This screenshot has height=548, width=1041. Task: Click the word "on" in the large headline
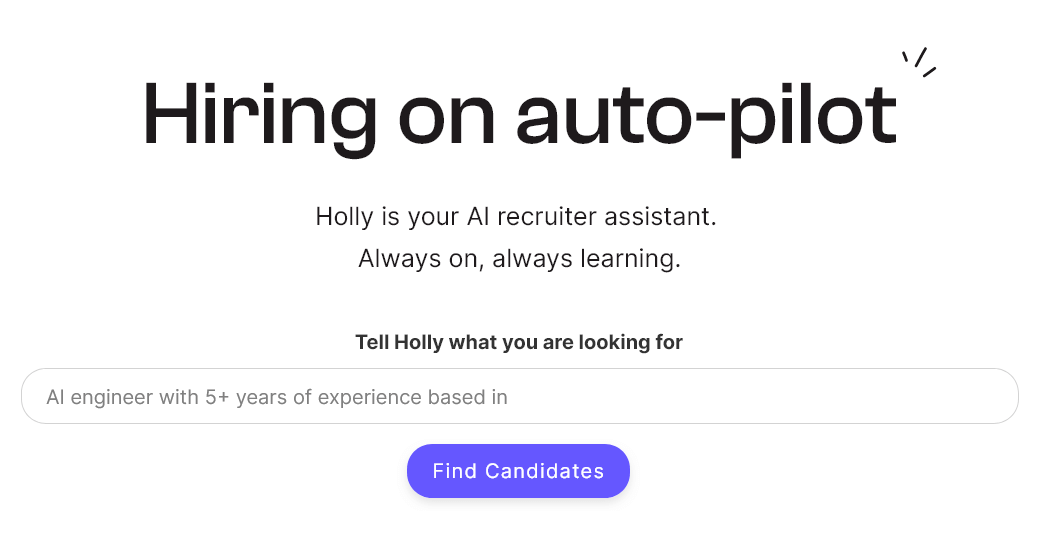(x=446, y=116)
